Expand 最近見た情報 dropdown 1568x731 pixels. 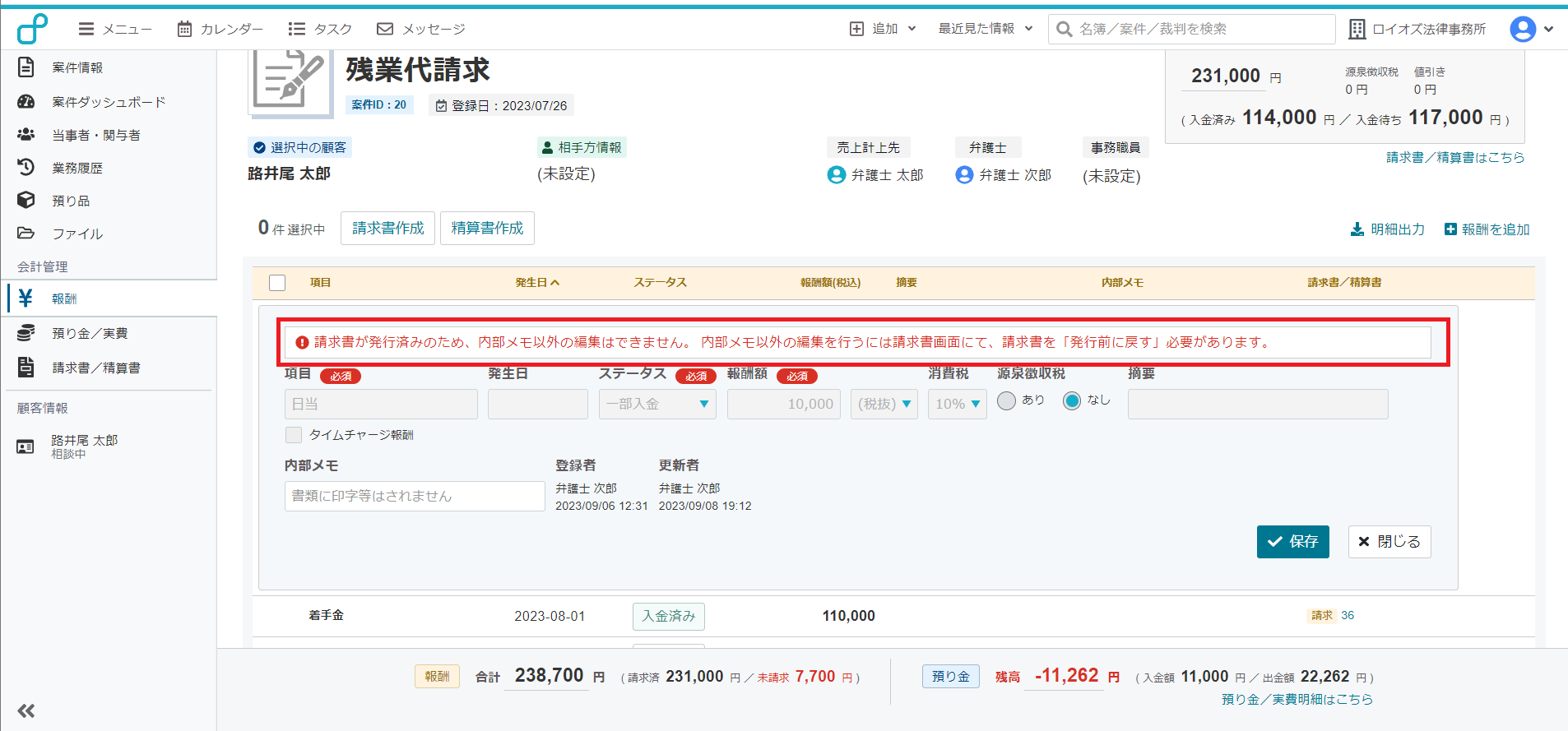[985, 29]
